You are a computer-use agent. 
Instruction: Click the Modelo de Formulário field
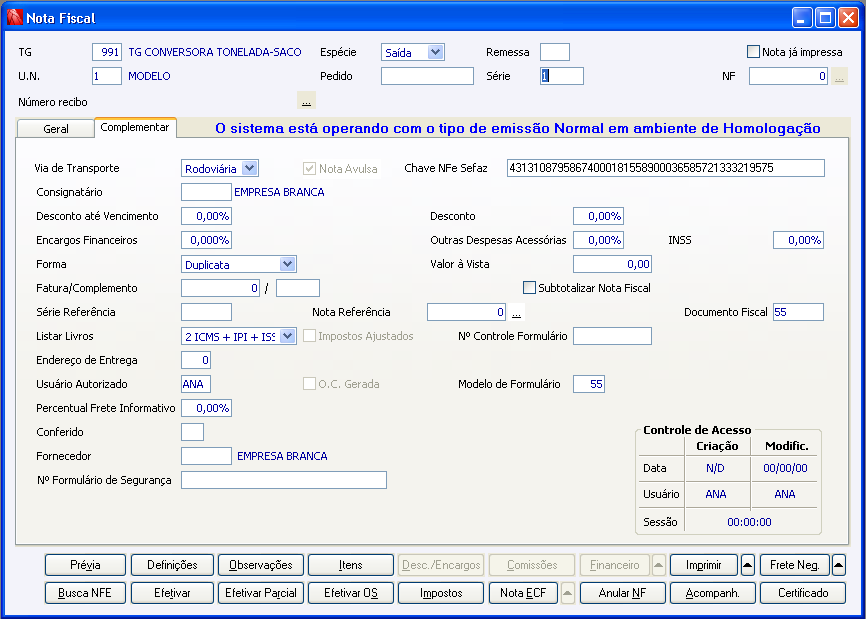[x=589, y=384]
